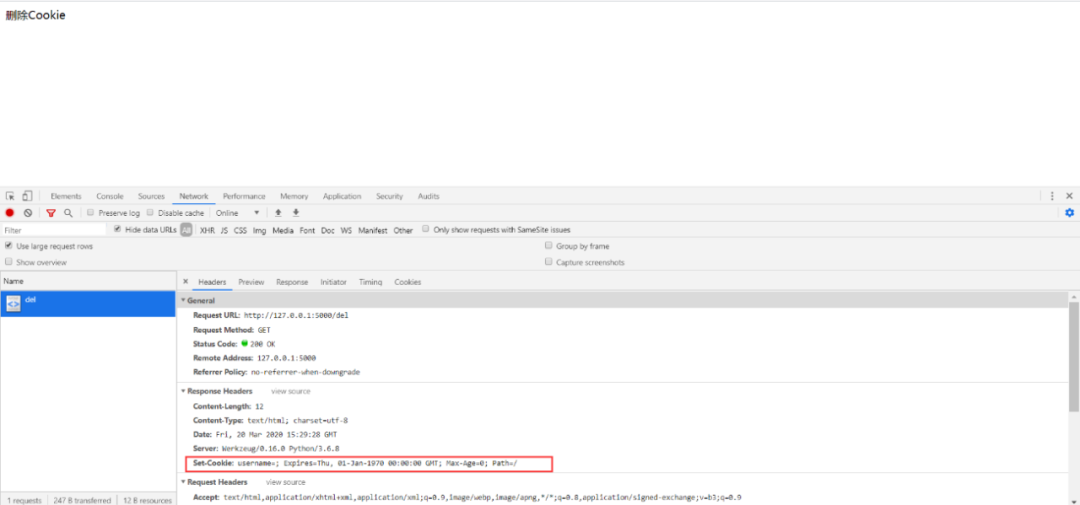1080x505 pixels.
Task: Open the Preview details tab
Action: 251,282
